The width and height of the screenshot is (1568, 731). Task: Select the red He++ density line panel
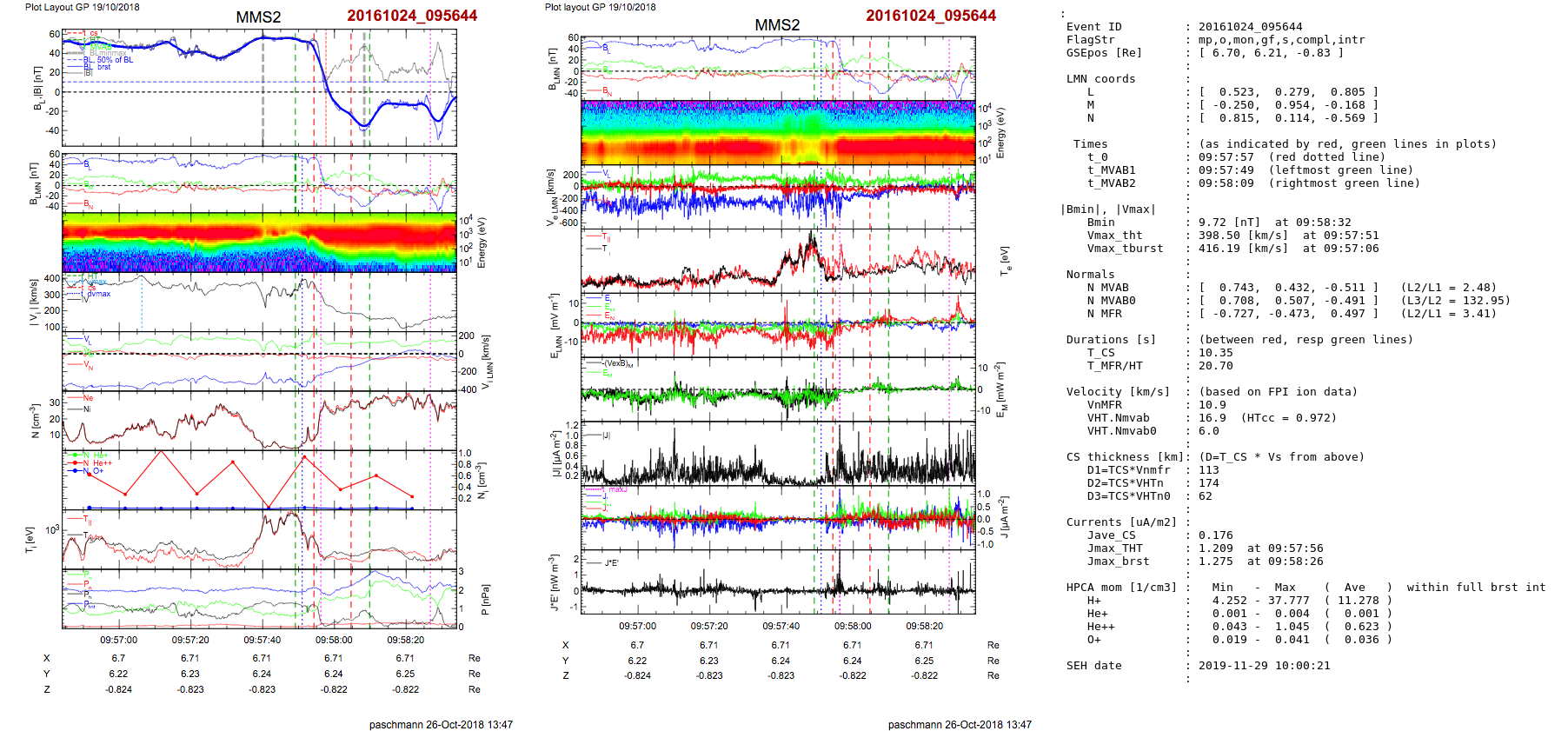259,480
